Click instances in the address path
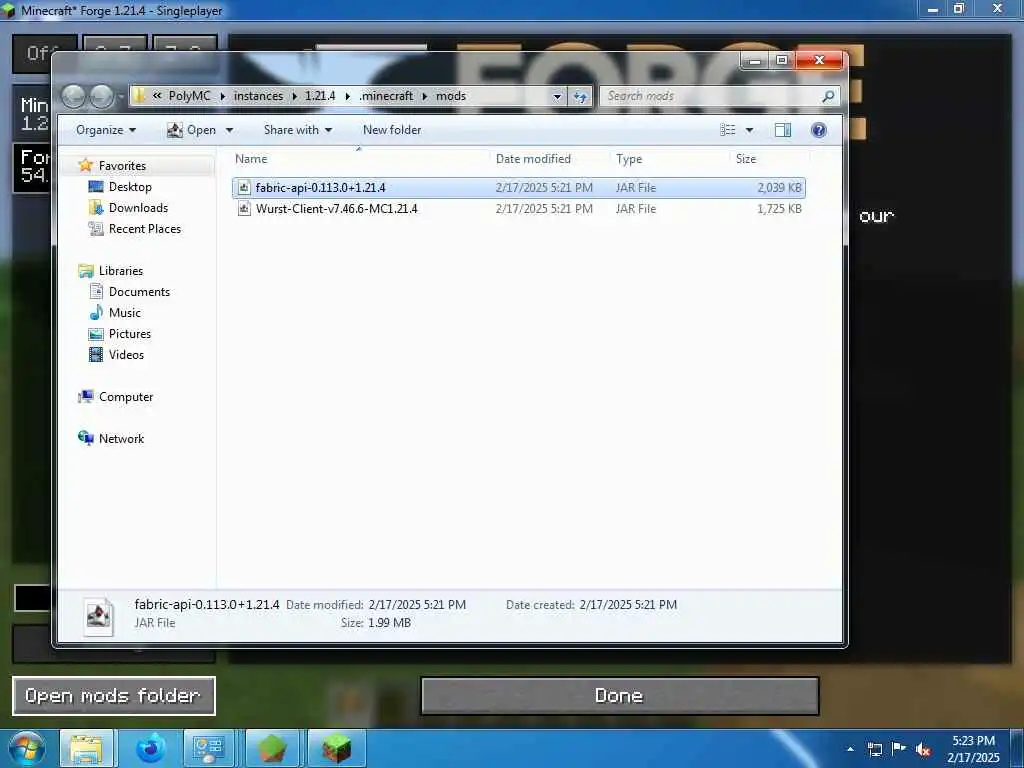 pos(259,96)
